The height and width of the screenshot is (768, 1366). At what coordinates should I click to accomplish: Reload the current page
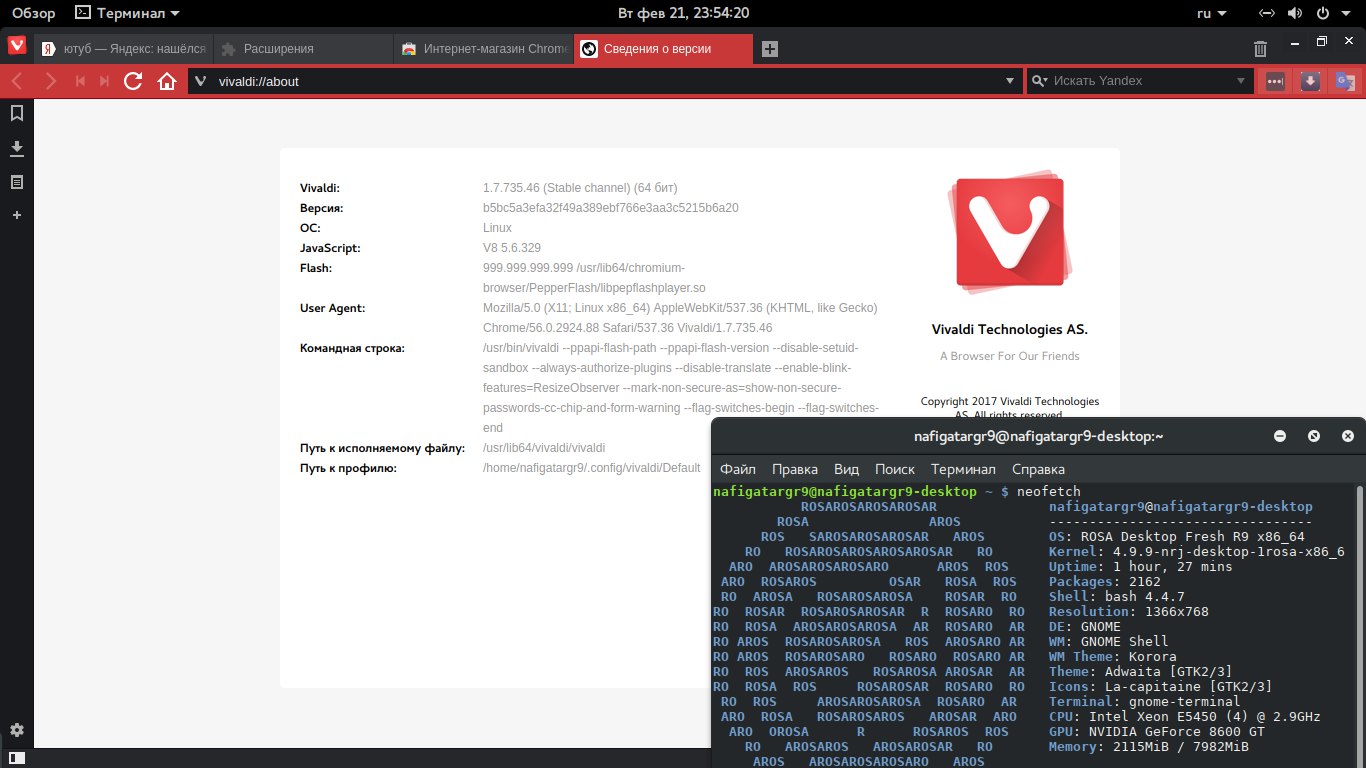pyautogui.click(x=133, y=81)
